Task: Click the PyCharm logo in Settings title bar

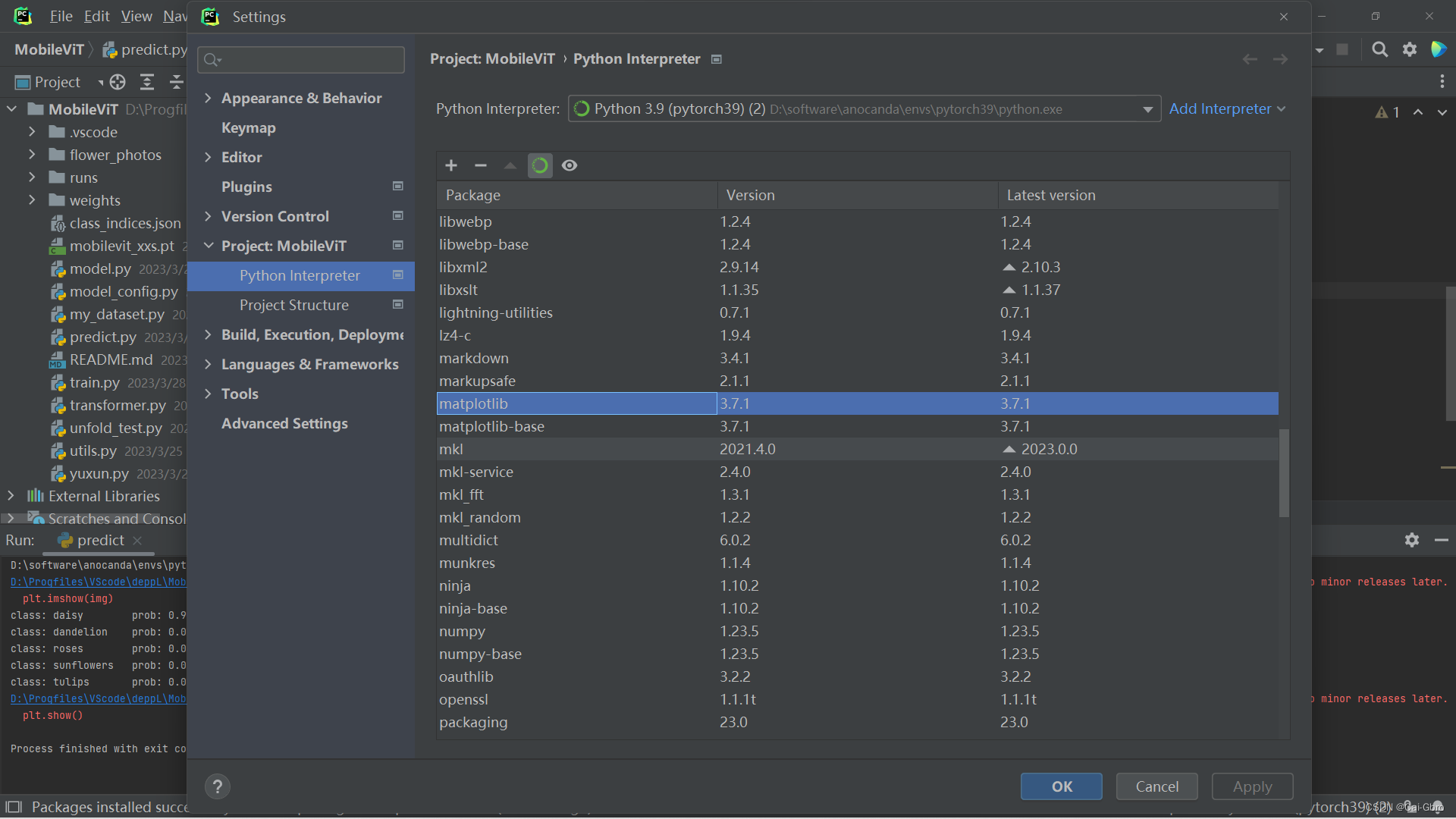Action: pos(210,17)
